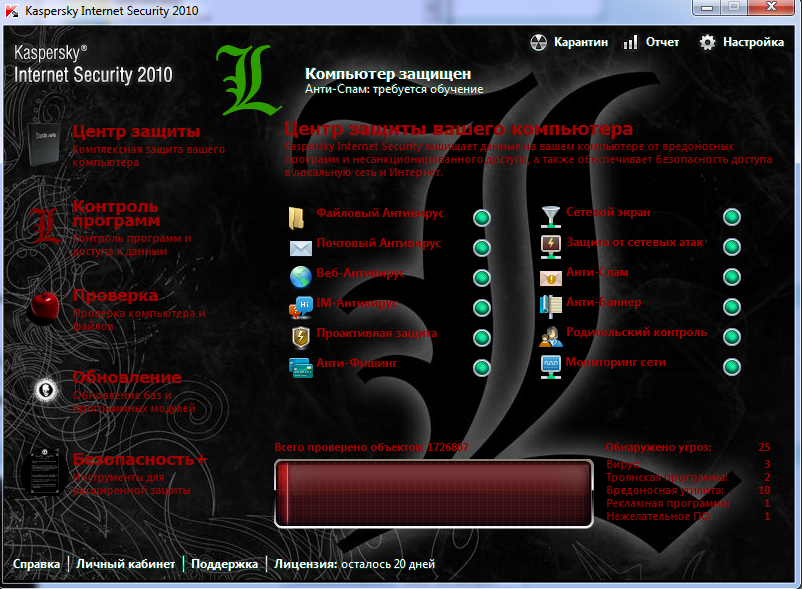The image size is (802, 589).
Task: Toggle the Веб-Антивирус green status indicator
Action: [x=482, y=278]
